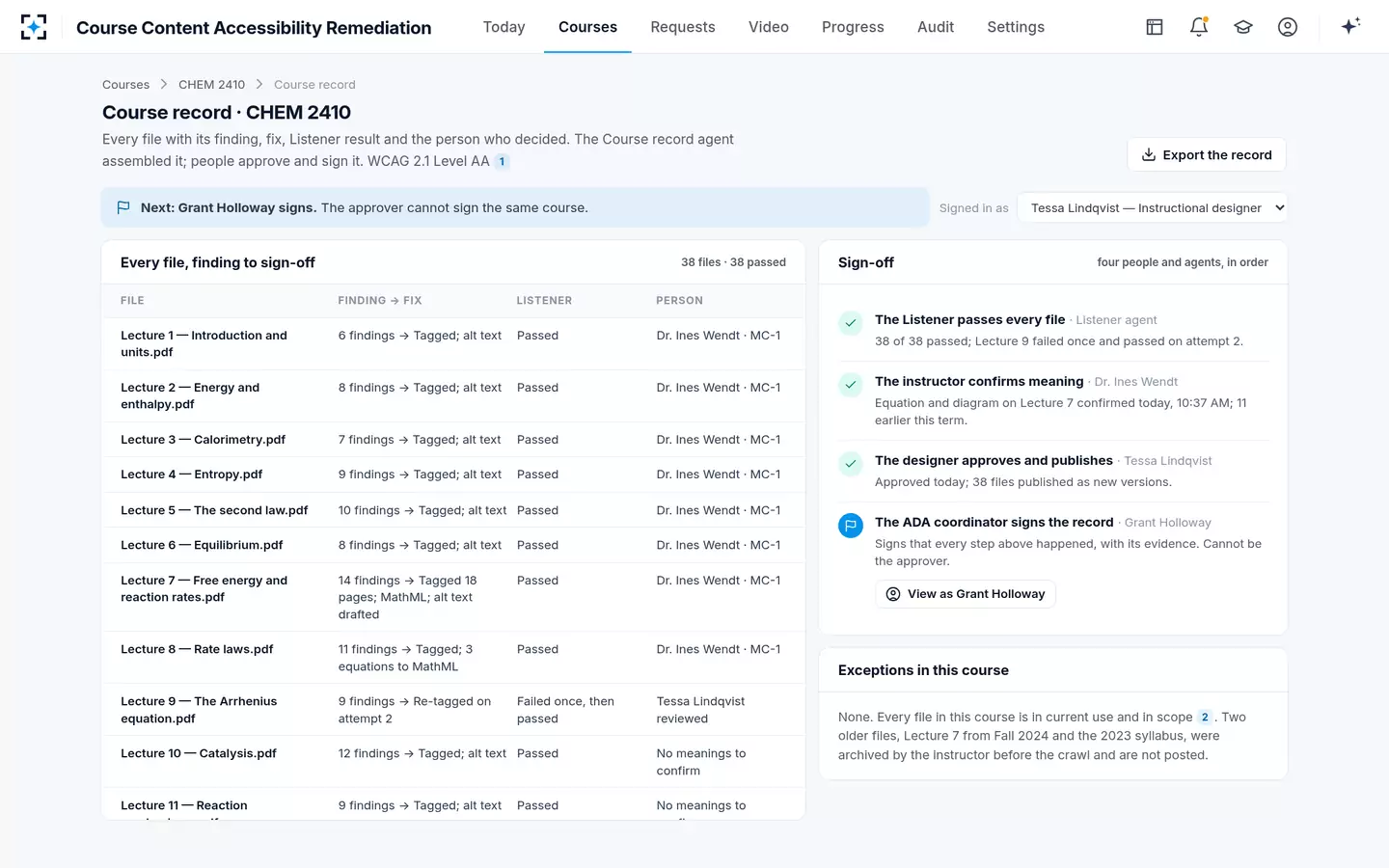The width and height of the screenshot is (1389, 868).
Task: Select Lecture 7 — Free energy file
Action: click(452, 597)
